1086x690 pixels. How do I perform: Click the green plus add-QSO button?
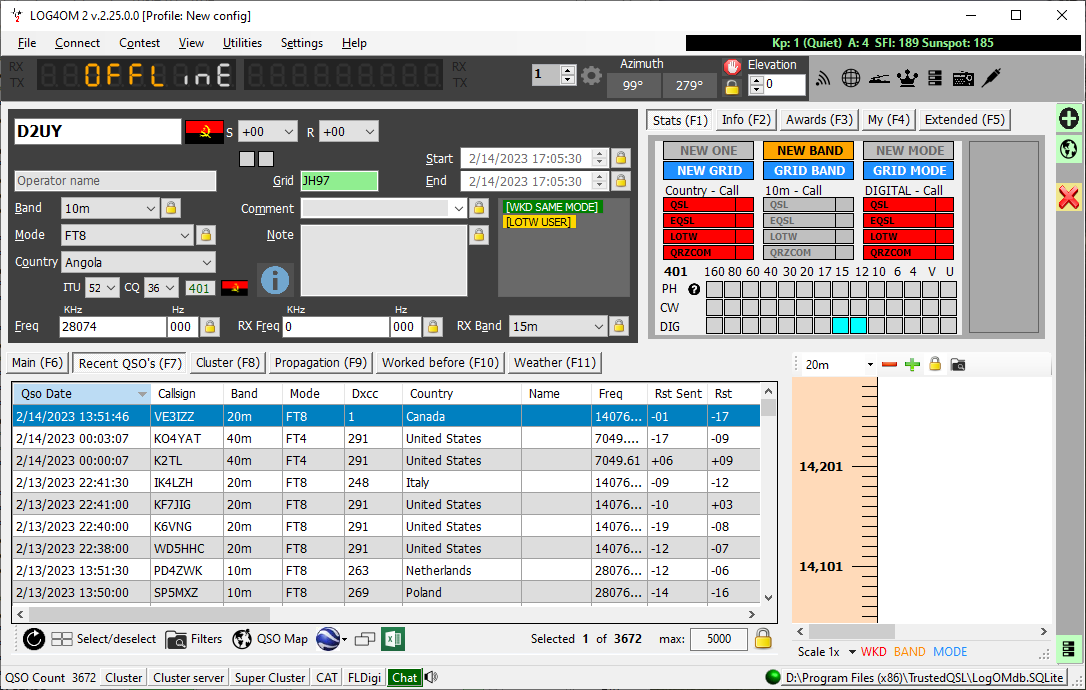pyautogui.click(x=1069, y=118)
